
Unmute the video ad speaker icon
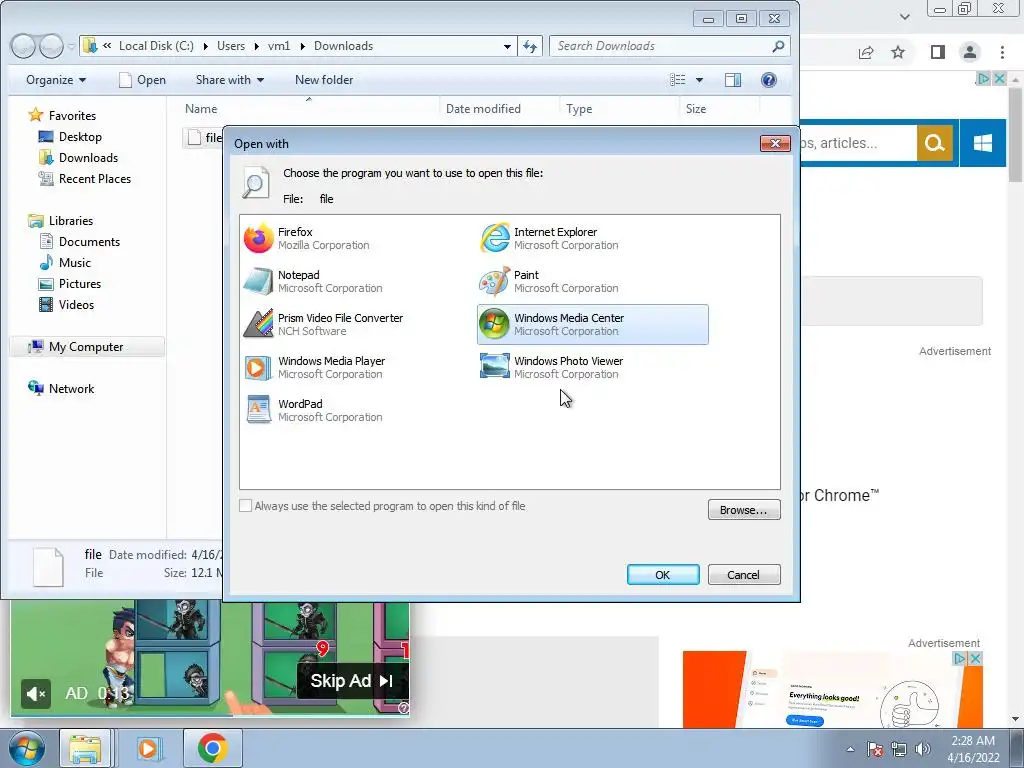coord(36,694)
